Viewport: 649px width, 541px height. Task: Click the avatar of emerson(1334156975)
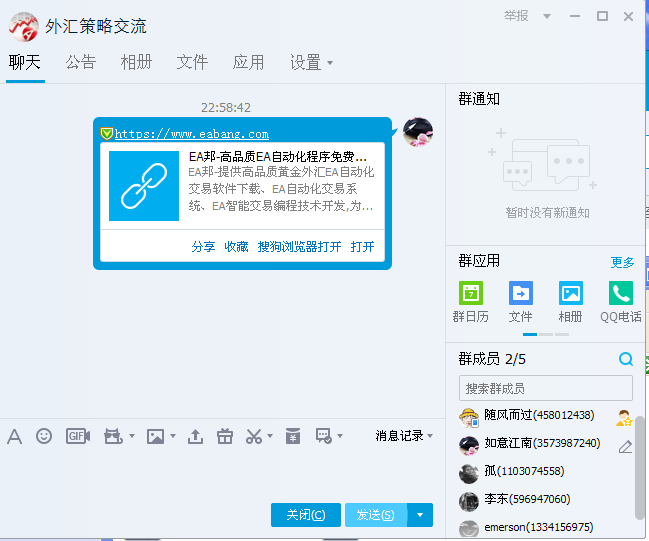click(x=469, y=529)
